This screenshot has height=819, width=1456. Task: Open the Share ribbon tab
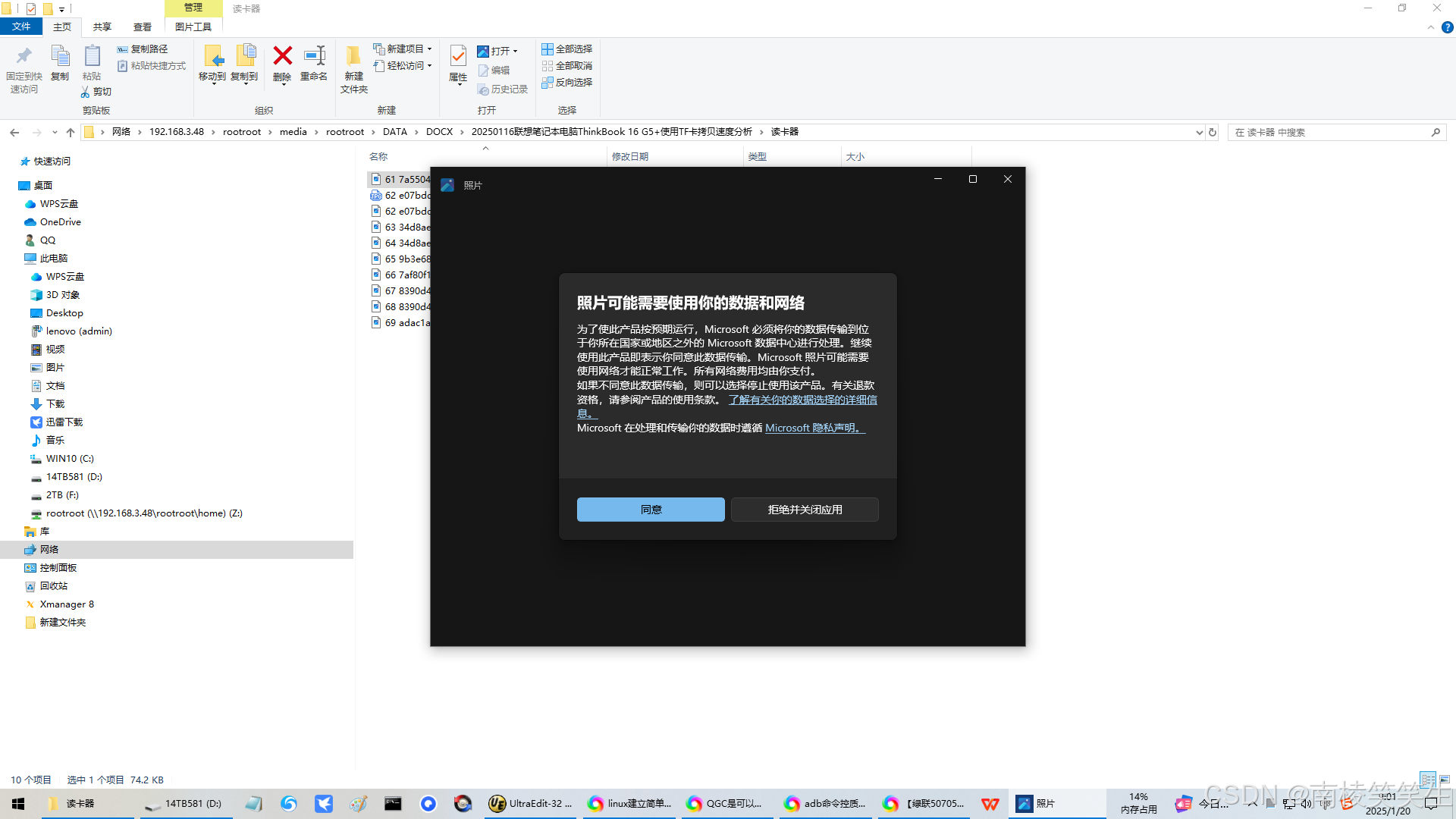tap(102, 27)
